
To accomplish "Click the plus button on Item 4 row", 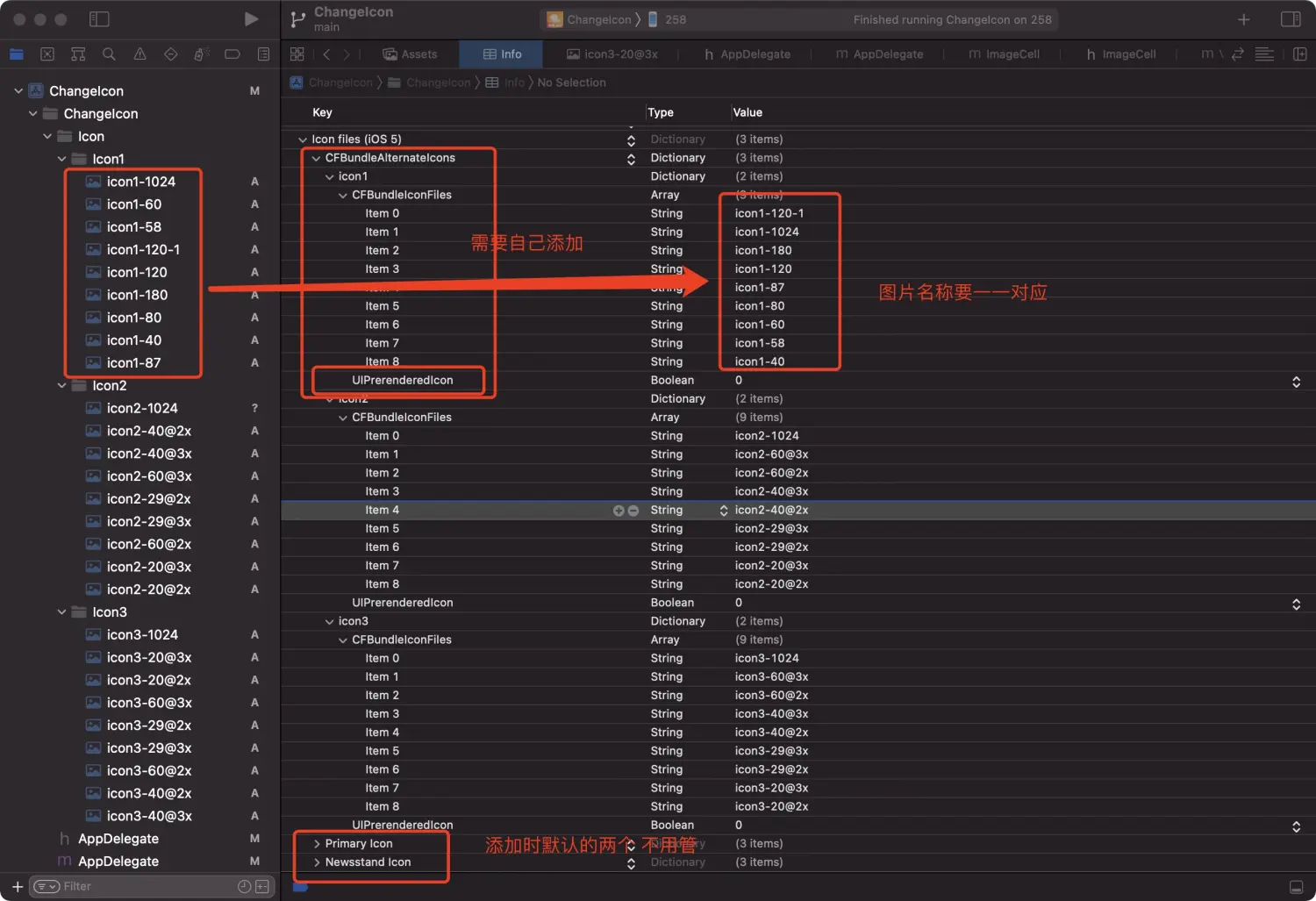I will click(x=619, y=511).
